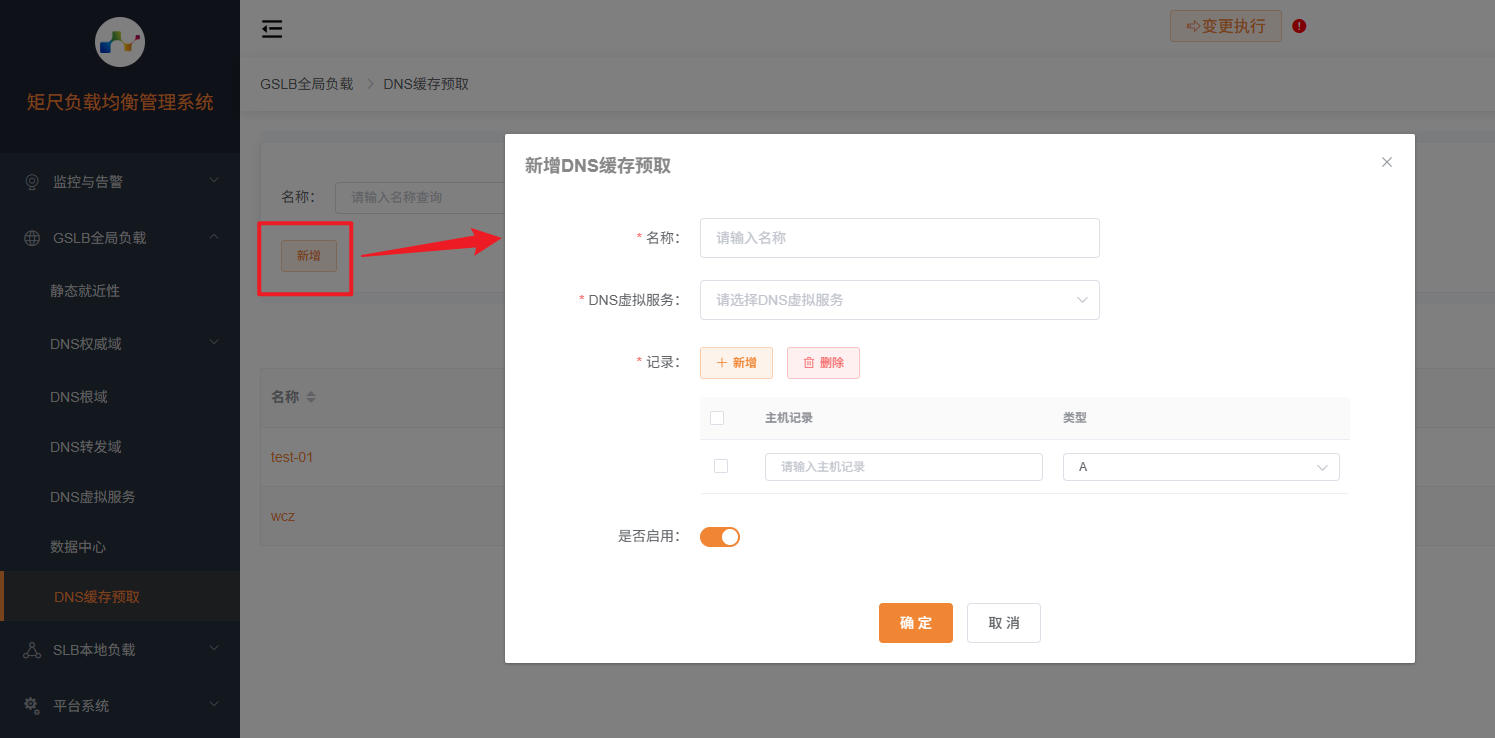1495x738 pixels.
Task: Open 静态就近性 in the sidebar
Action: (x=85, y=291)
